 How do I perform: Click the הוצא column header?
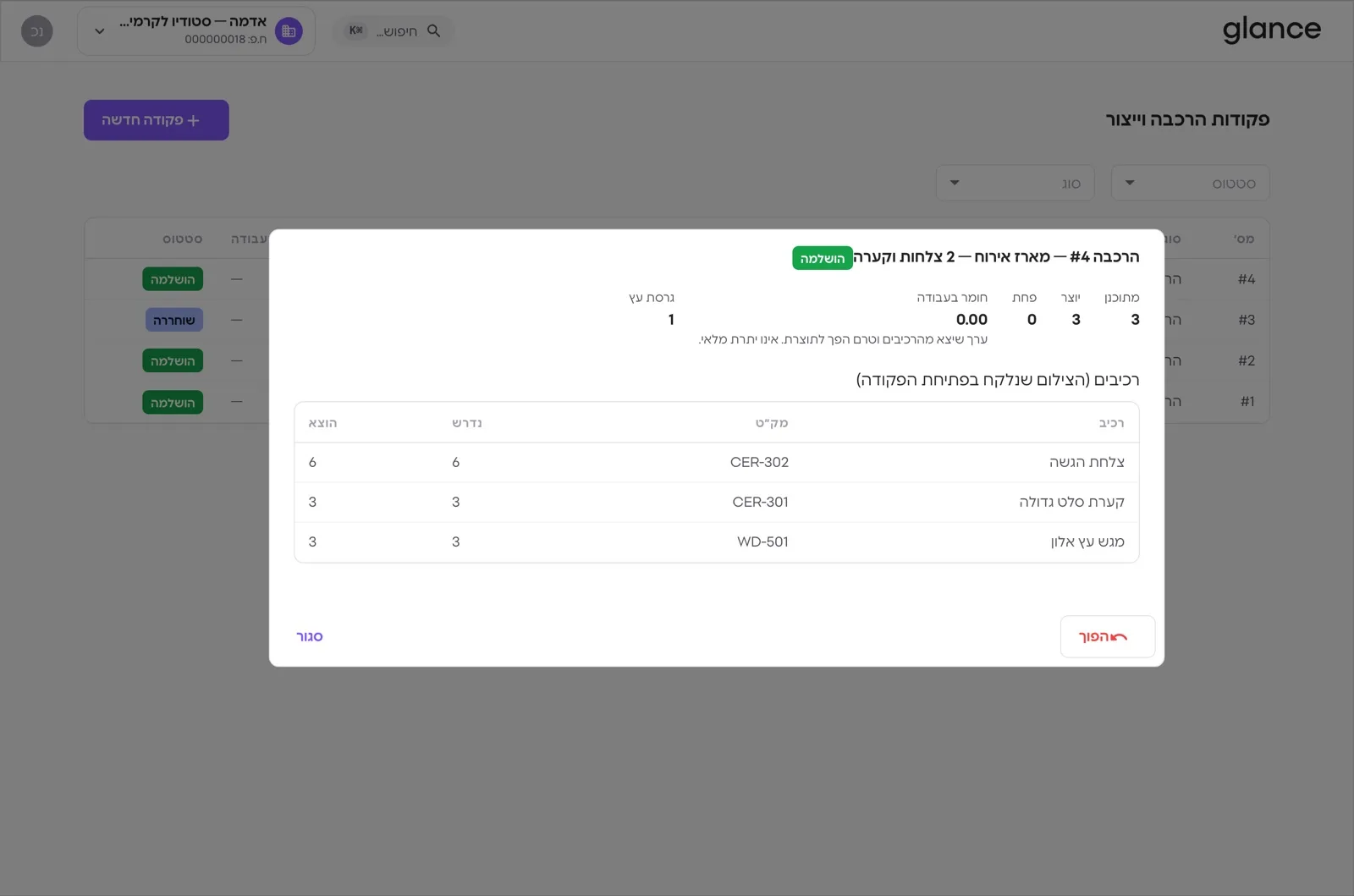point(322,422)
